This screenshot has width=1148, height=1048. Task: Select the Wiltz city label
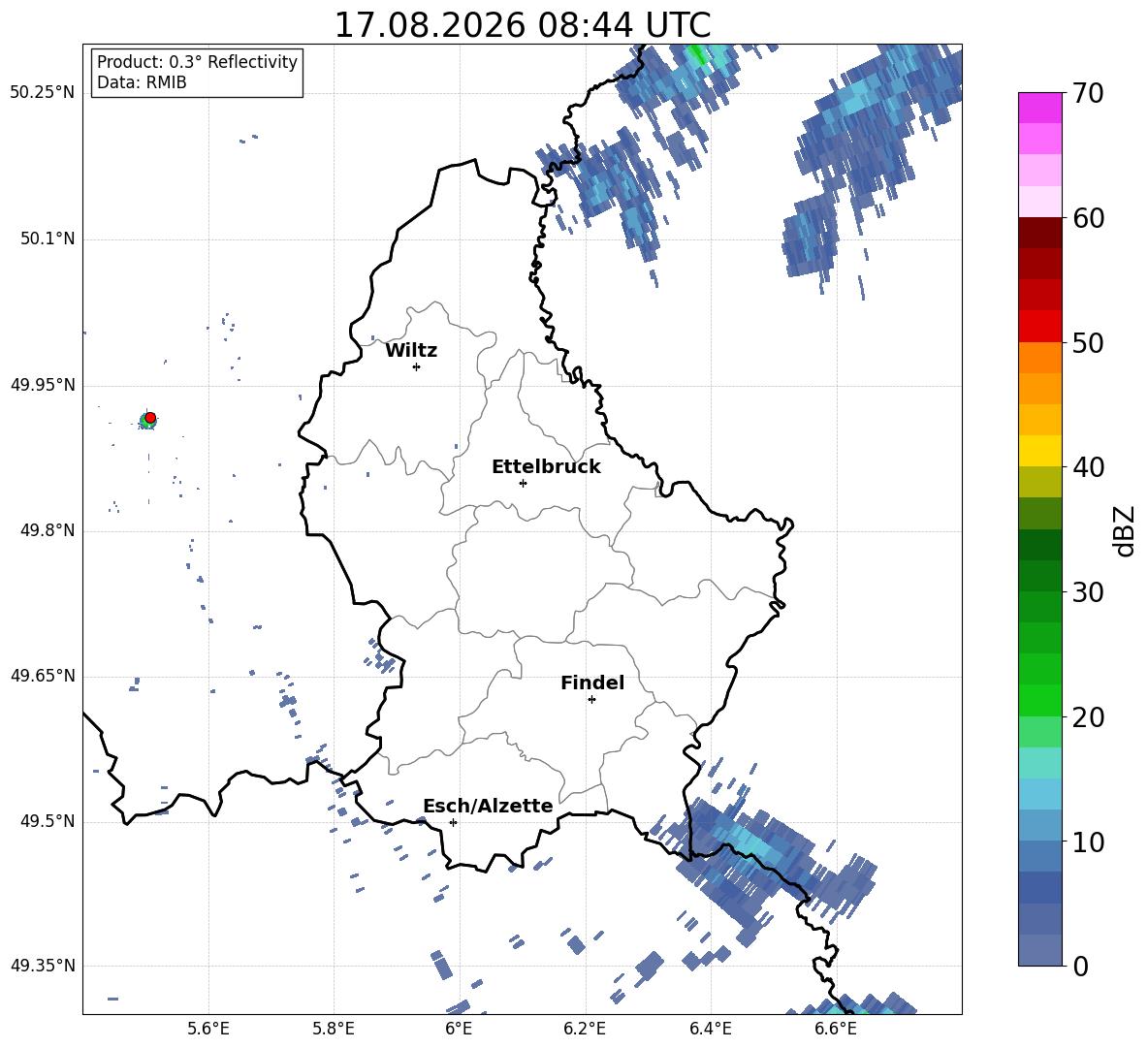click(x=411, y=351)
